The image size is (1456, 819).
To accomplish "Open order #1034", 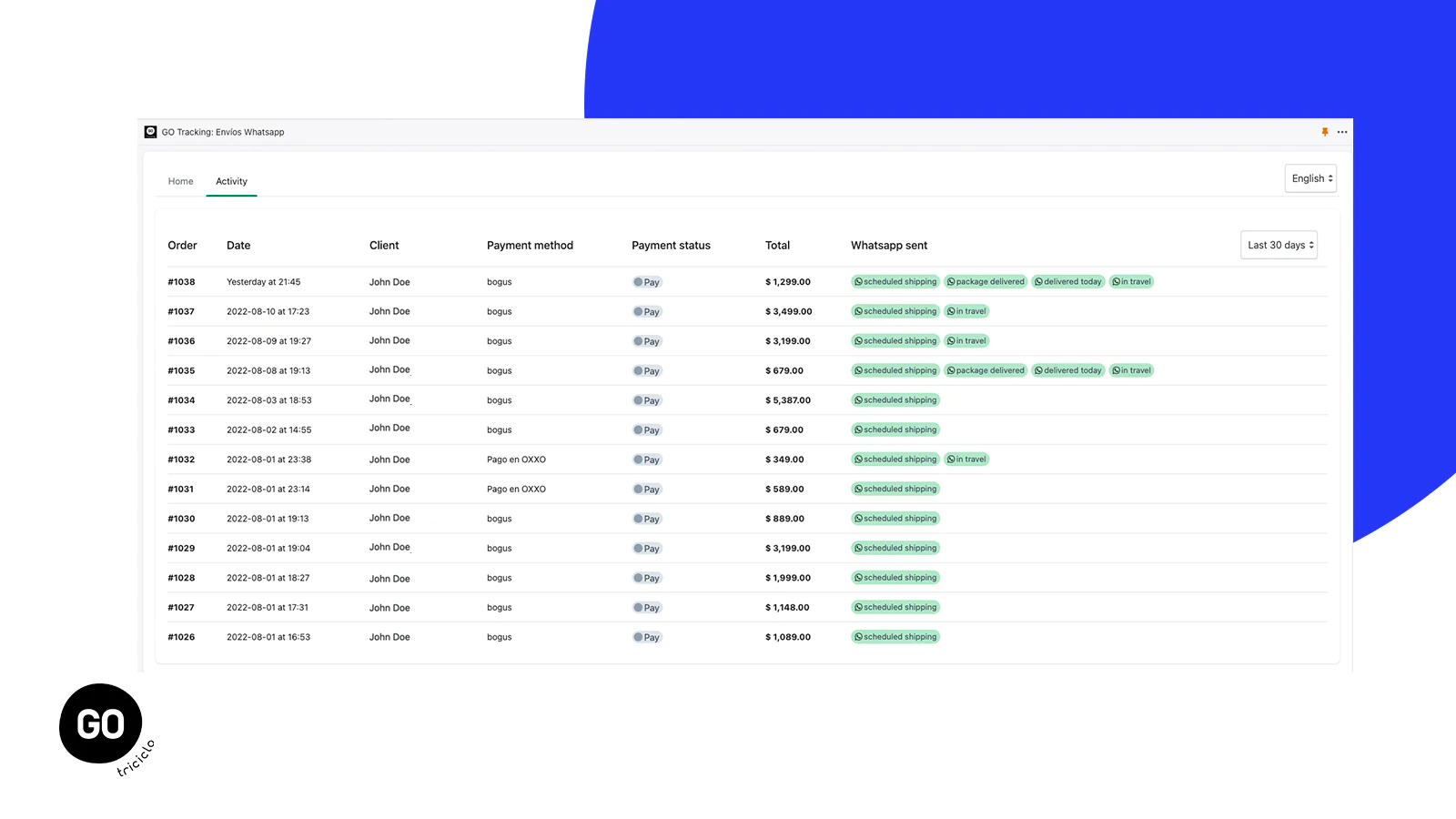I will 181,400.
